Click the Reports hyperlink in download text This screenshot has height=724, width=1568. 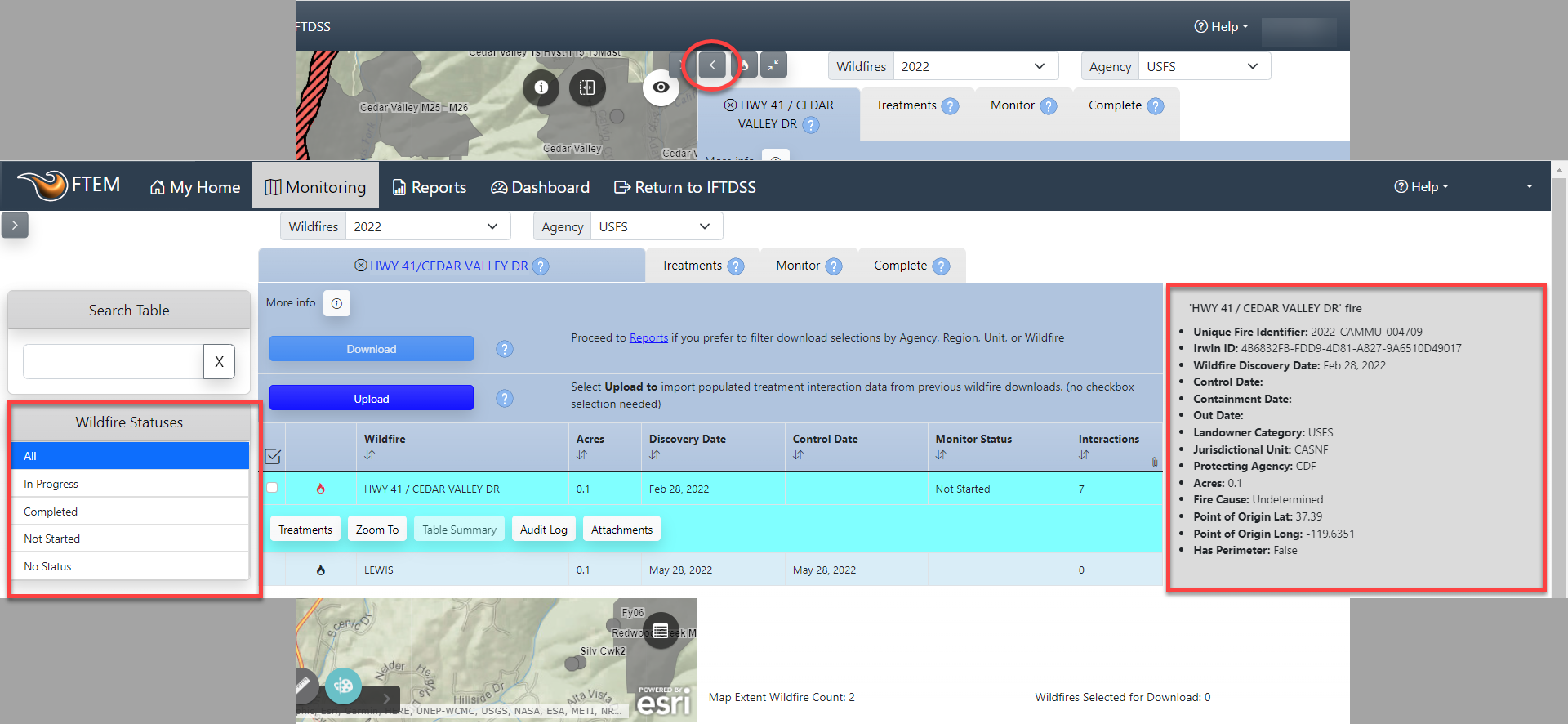click(648, 338)
